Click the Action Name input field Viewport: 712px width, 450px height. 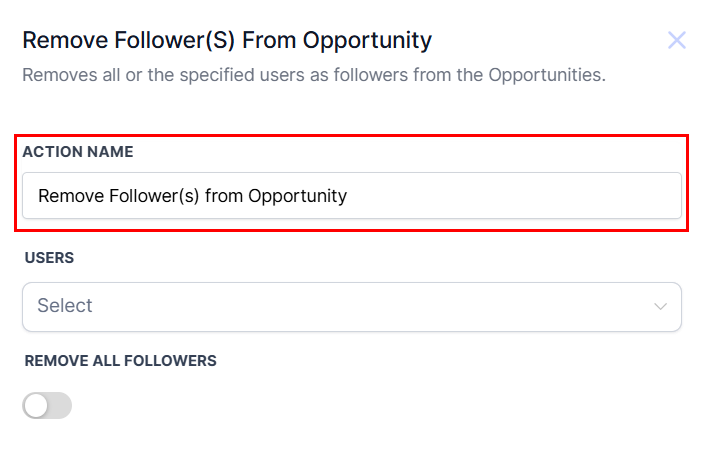(x=351, y=196)
